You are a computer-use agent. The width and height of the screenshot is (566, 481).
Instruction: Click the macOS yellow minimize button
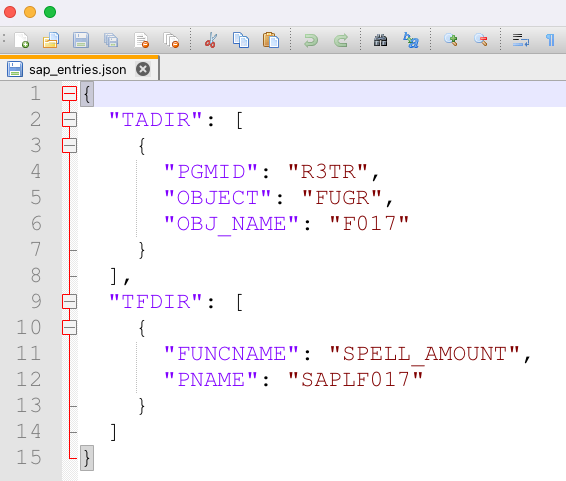(30, 12)
